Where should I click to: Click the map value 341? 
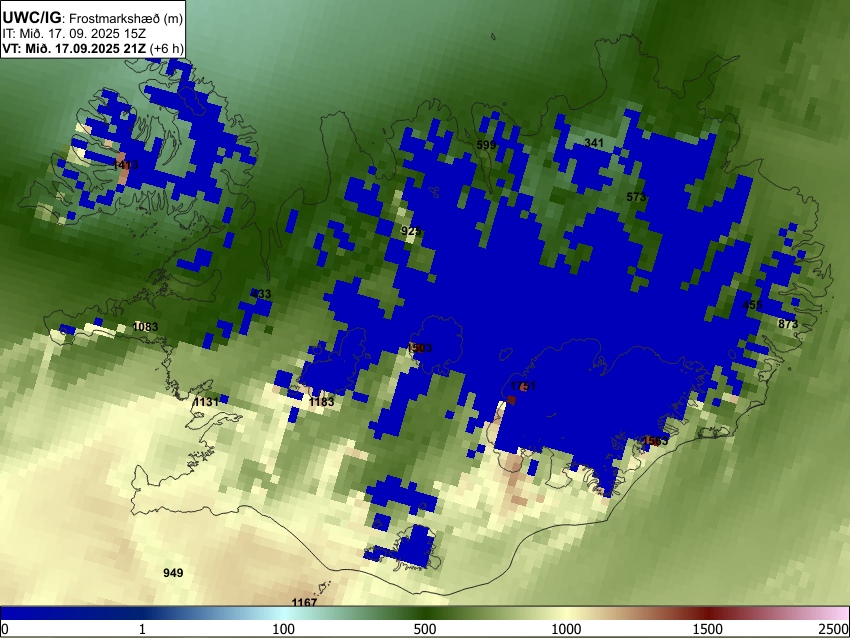tap(594, 143)
